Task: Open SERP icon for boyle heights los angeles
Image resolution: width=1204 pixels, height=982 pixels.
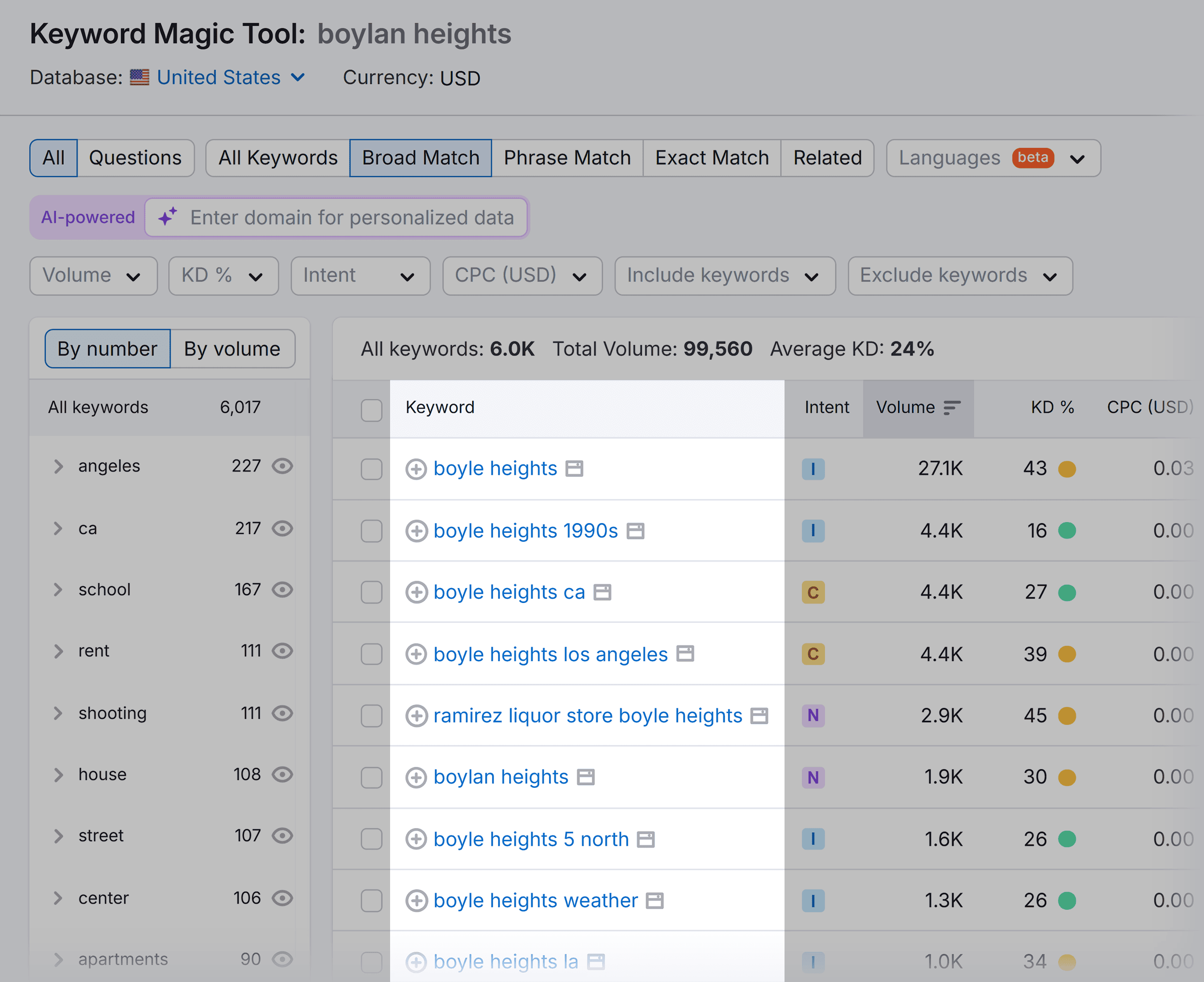Action: [x=685, y=654]
